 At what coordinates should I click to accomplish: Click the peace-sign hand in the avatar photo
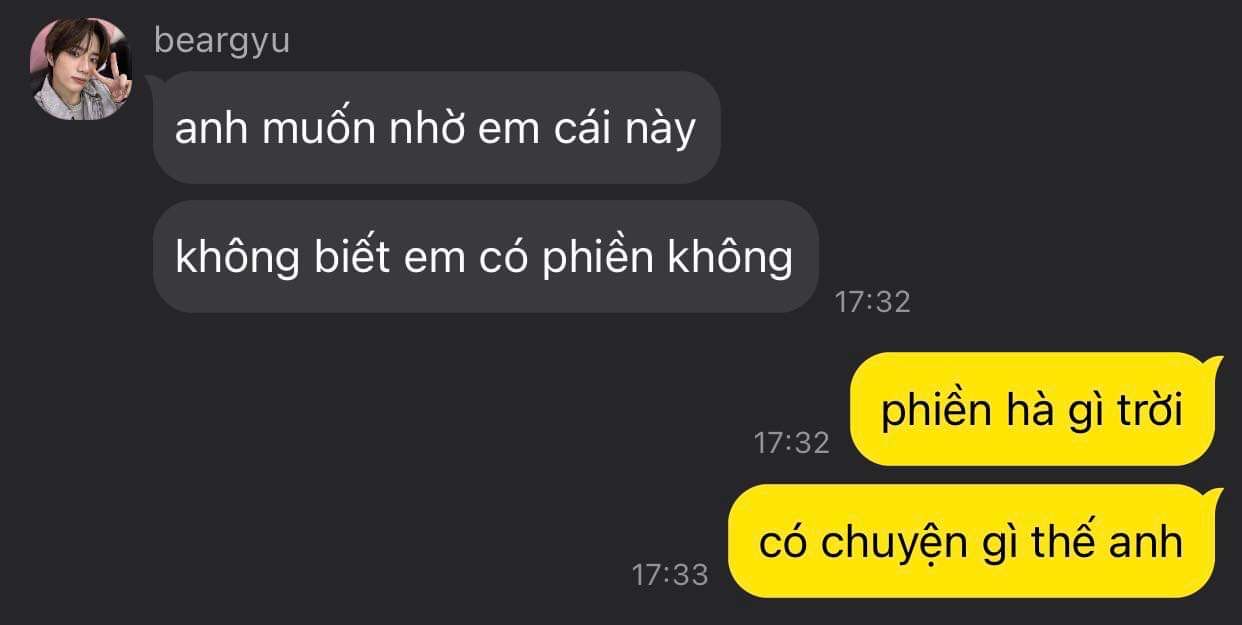tap(118, 78)
